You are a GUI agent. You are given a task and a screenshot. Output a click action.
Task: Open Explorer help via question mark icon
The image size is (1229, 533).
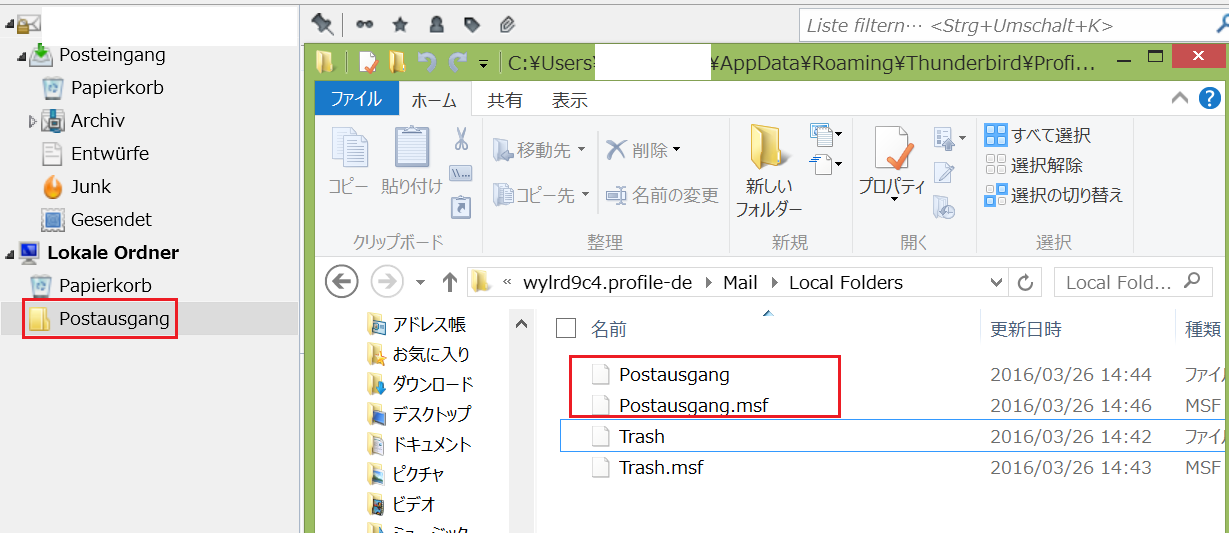point(1210,99)
